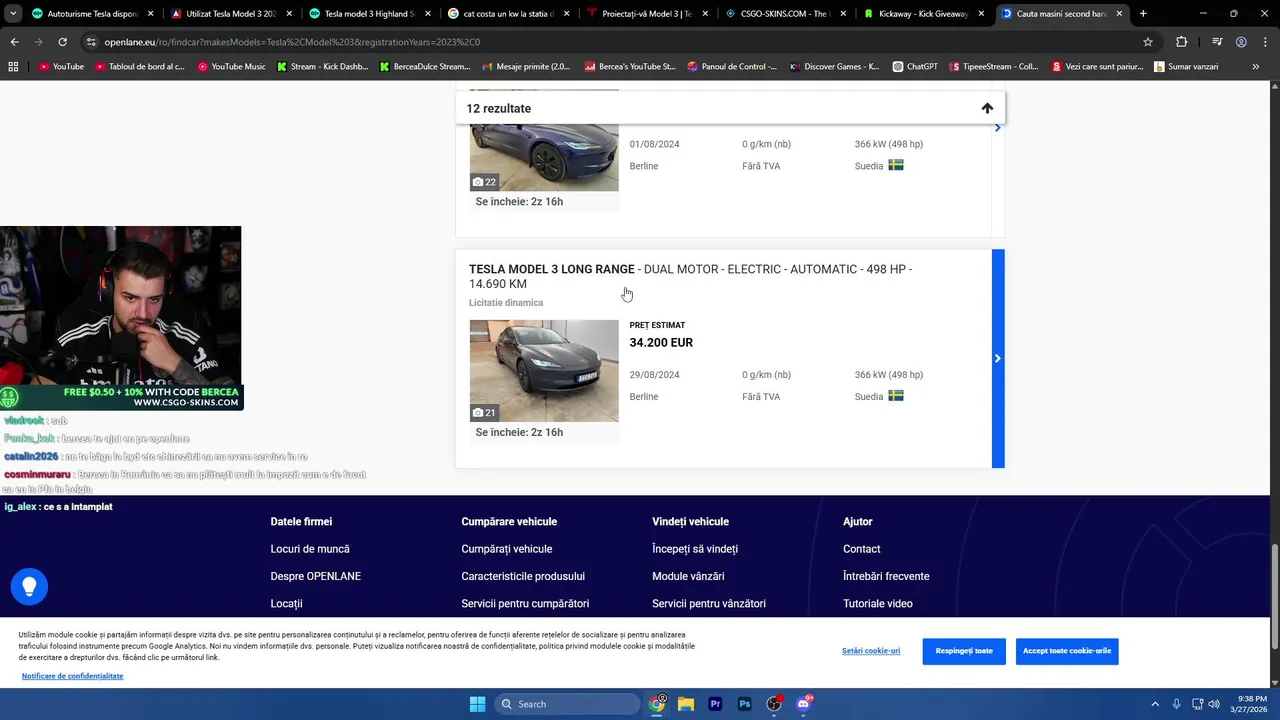Screen dimensions: 1280x720
Task: Switch to Autoturisme Tesla tab
Action: pos(92,14)
